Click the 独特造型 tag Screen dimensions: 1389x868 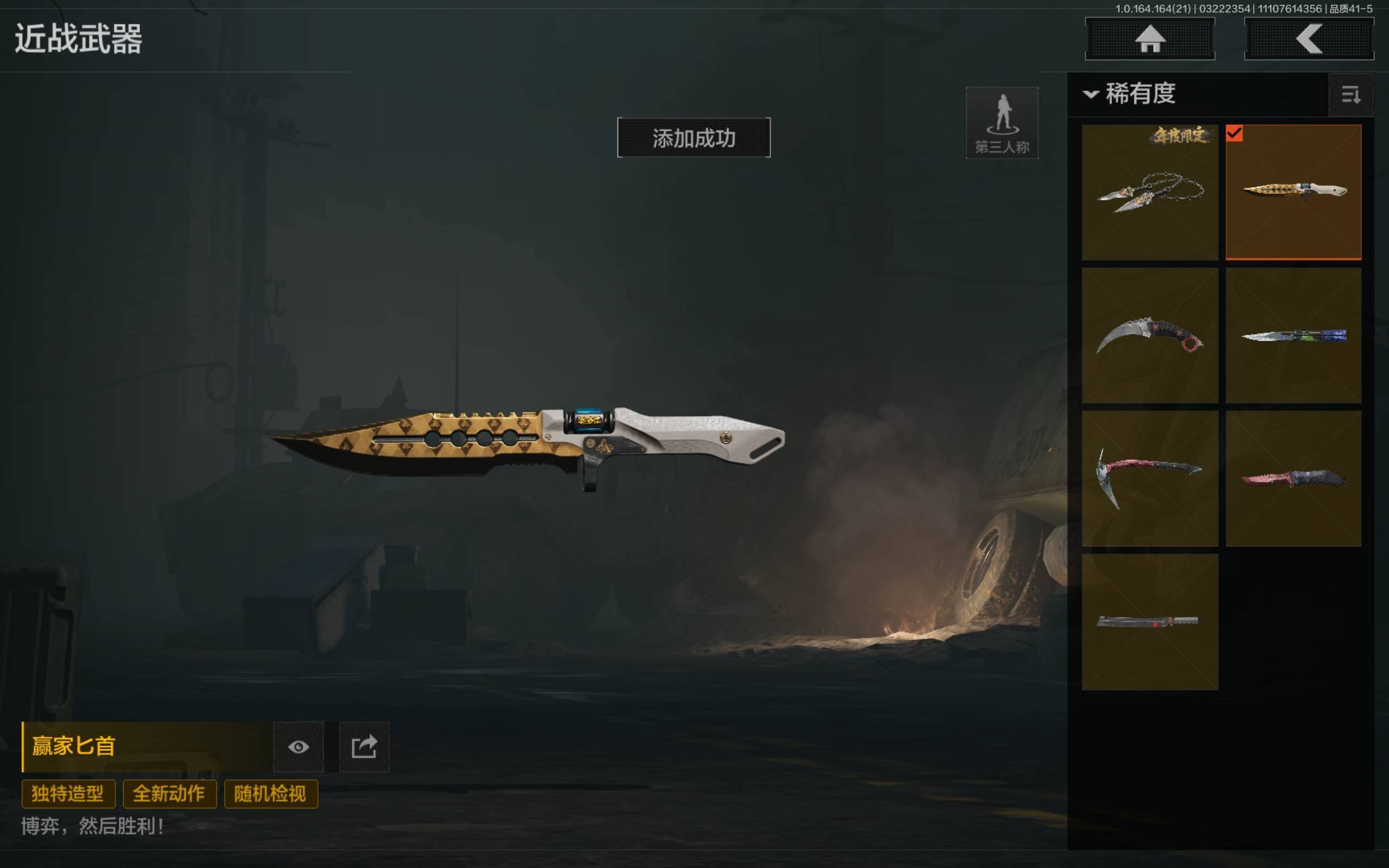[68, 794]
